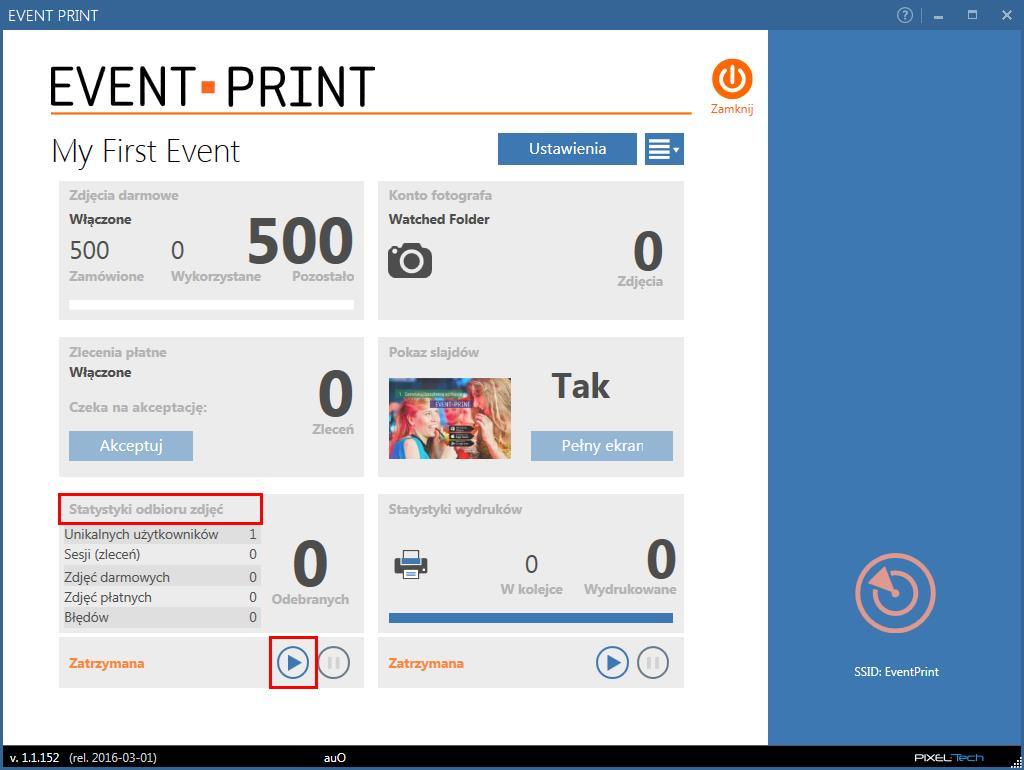
Task: Click the Watched Folder label
Action: tap(439, 219)
